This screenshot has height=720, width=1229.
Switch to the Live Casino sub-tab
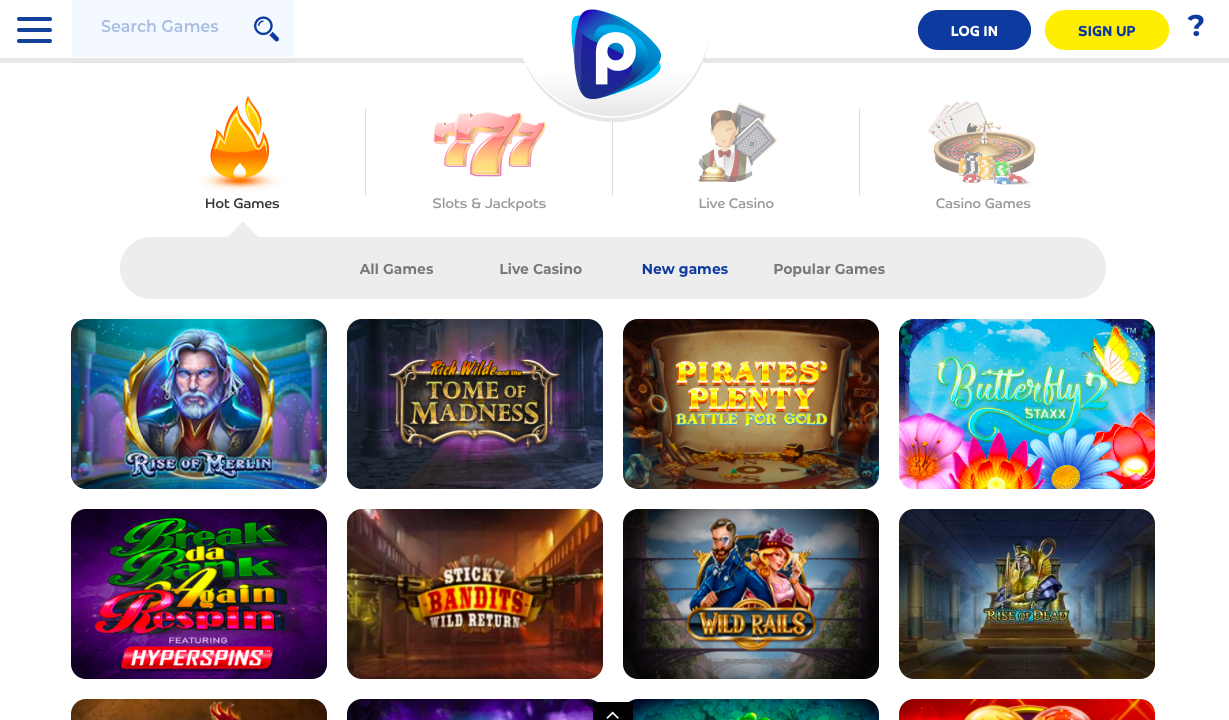tap(540, 269)
